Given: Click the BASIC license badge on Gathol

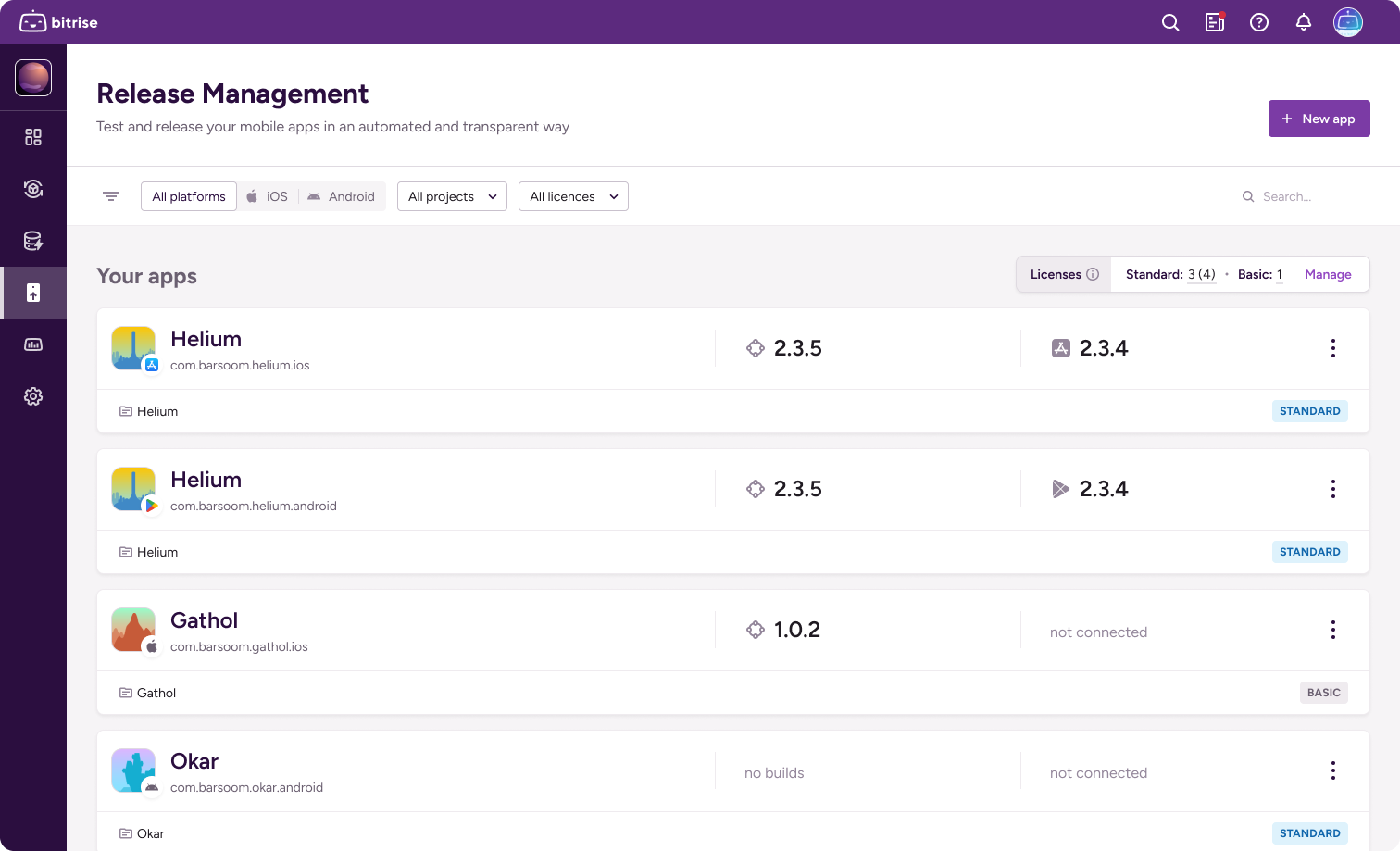Looking at the screenshot, I should click(1324, 693).
